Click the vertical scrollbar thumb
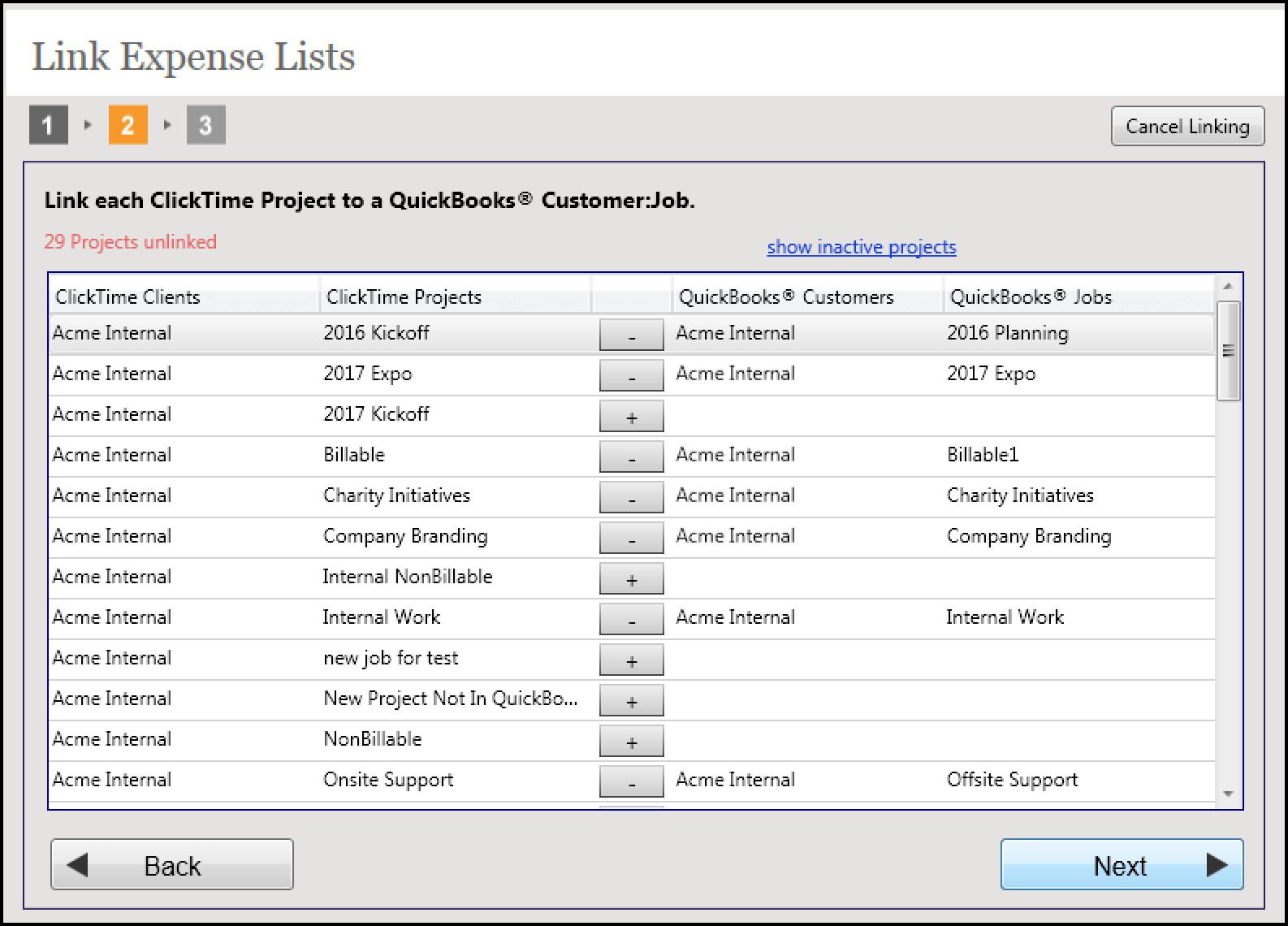Image resolution: width=1288 pixels, height=926 pixels. [1228, 351]
